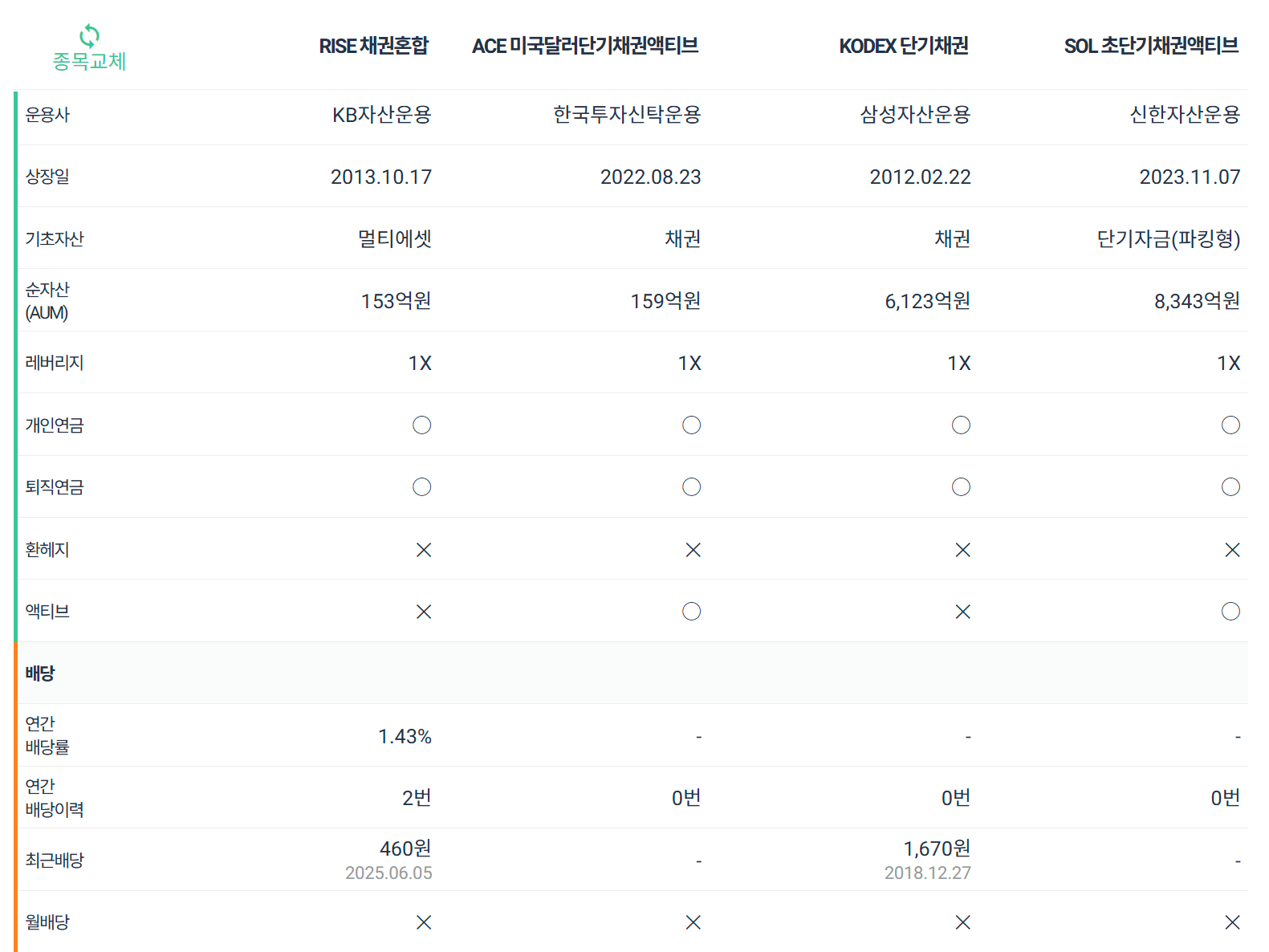Click 월배당 X icon for ACE column
Image resolution: width=1269 pixels, height=952 pixels.
pyautogui.click(x=693, y=922)
